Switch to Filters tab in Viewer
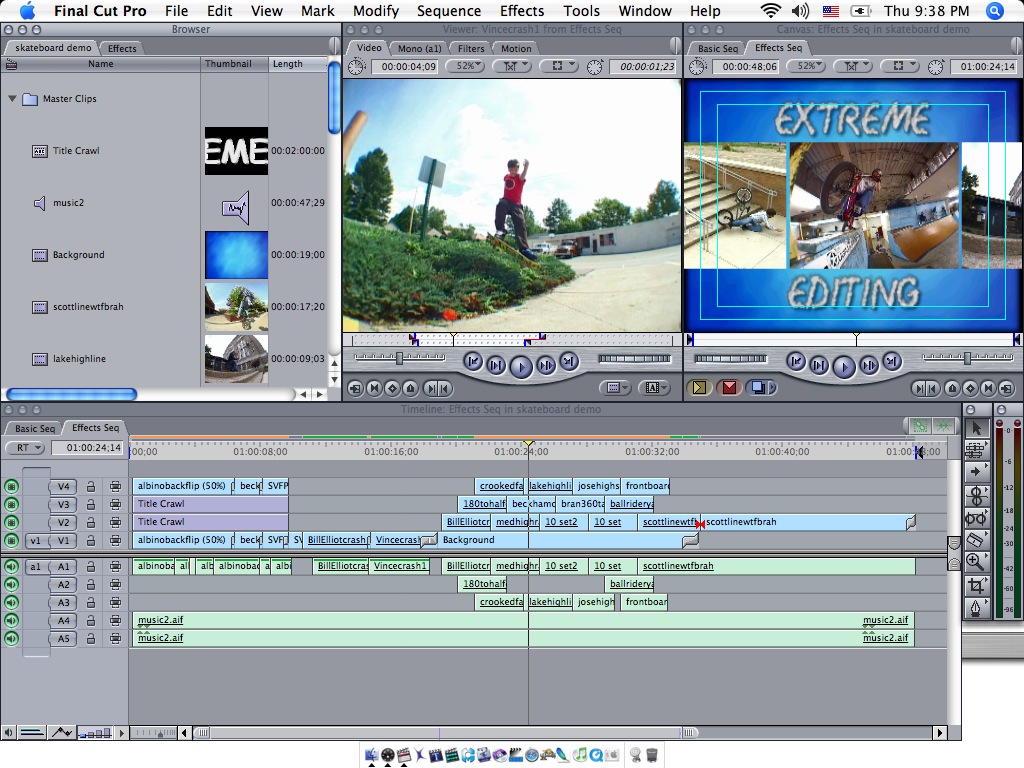Image resolution: width=1024 pixels, height=768 pixels. click(x=471, y=48)
